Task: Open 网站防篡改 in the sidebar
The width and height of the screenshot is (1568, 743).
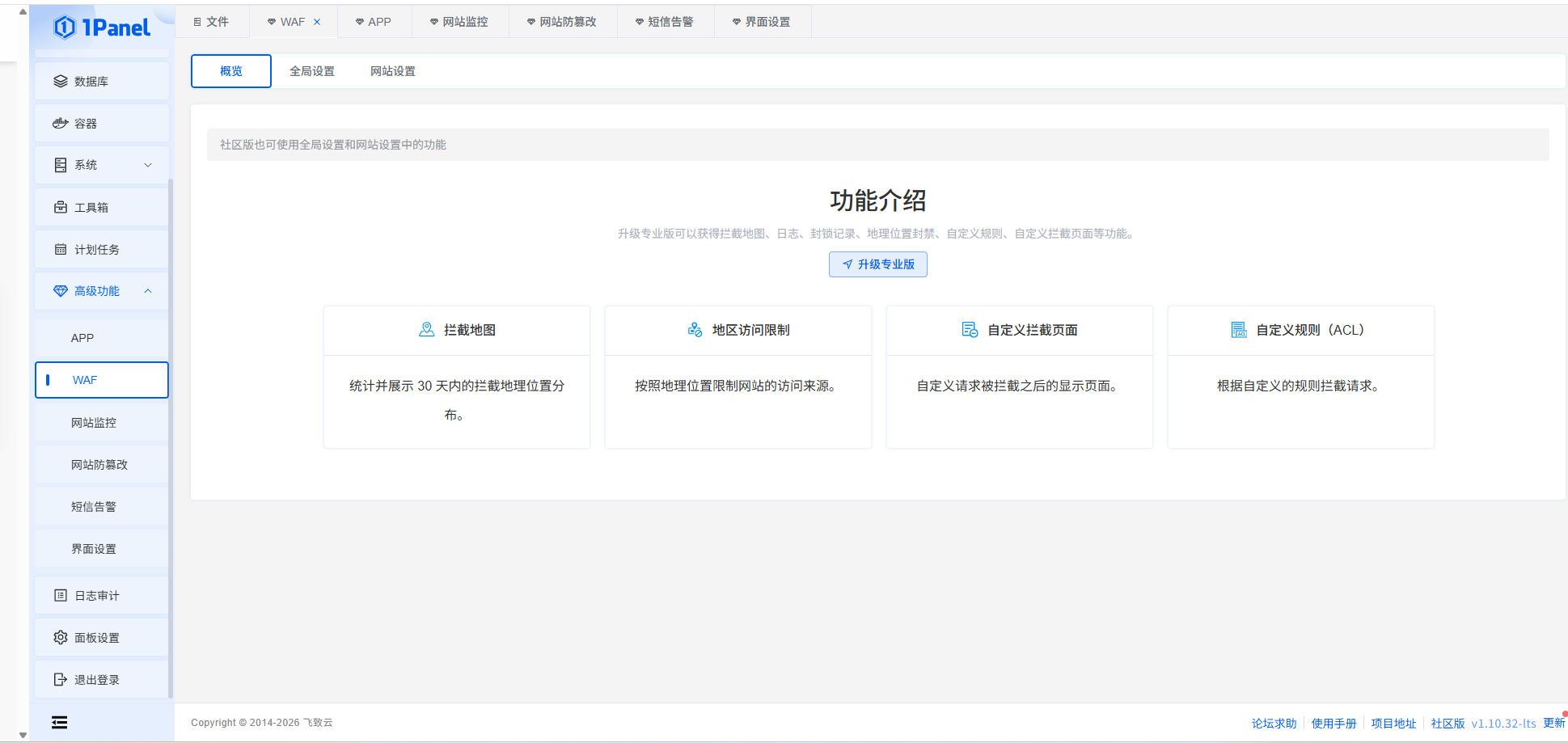Action: [x=99, y=465]
